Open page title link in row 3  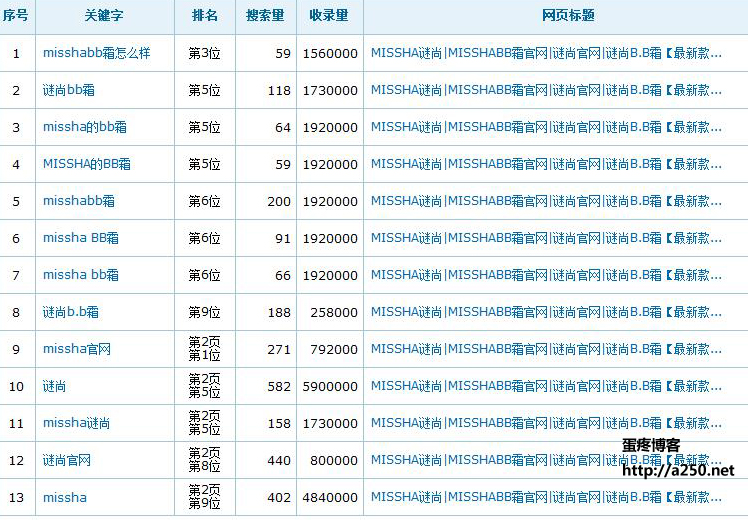(x=546, y=127)
